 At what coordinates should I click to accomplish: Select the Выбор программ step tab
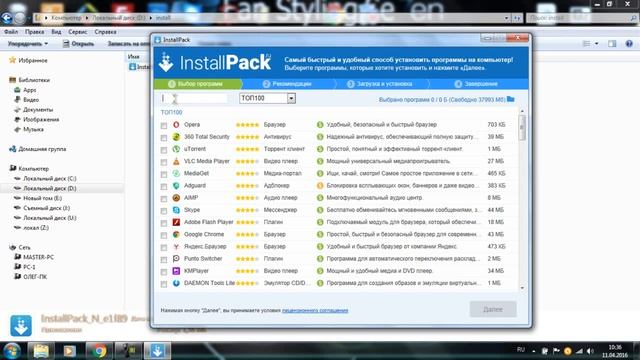click(x=198, y=84)
